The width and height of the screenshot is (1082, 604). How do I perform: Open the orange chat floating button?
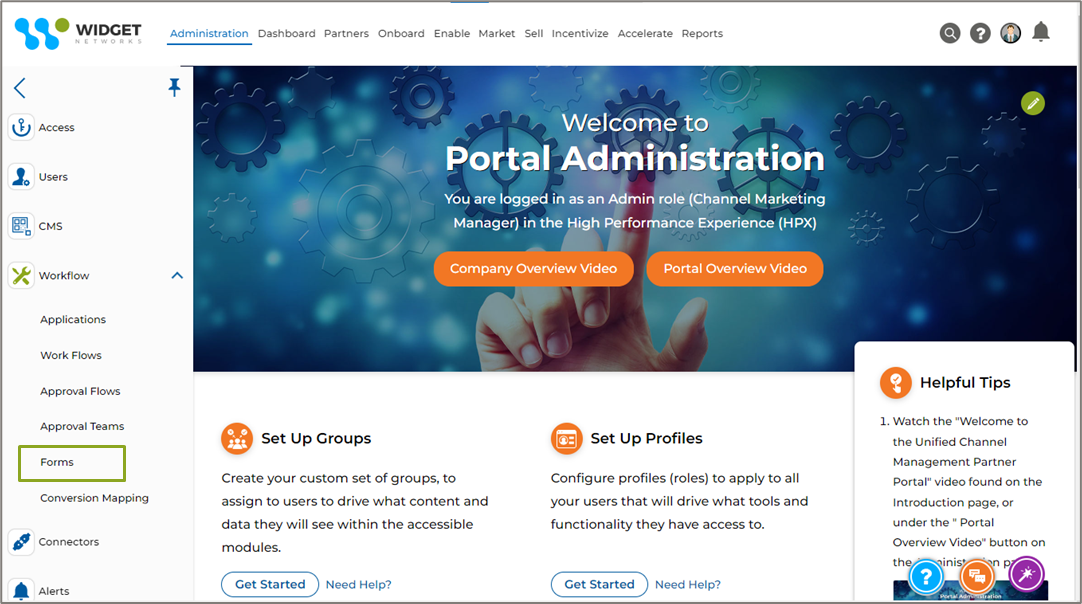(976, 576)
